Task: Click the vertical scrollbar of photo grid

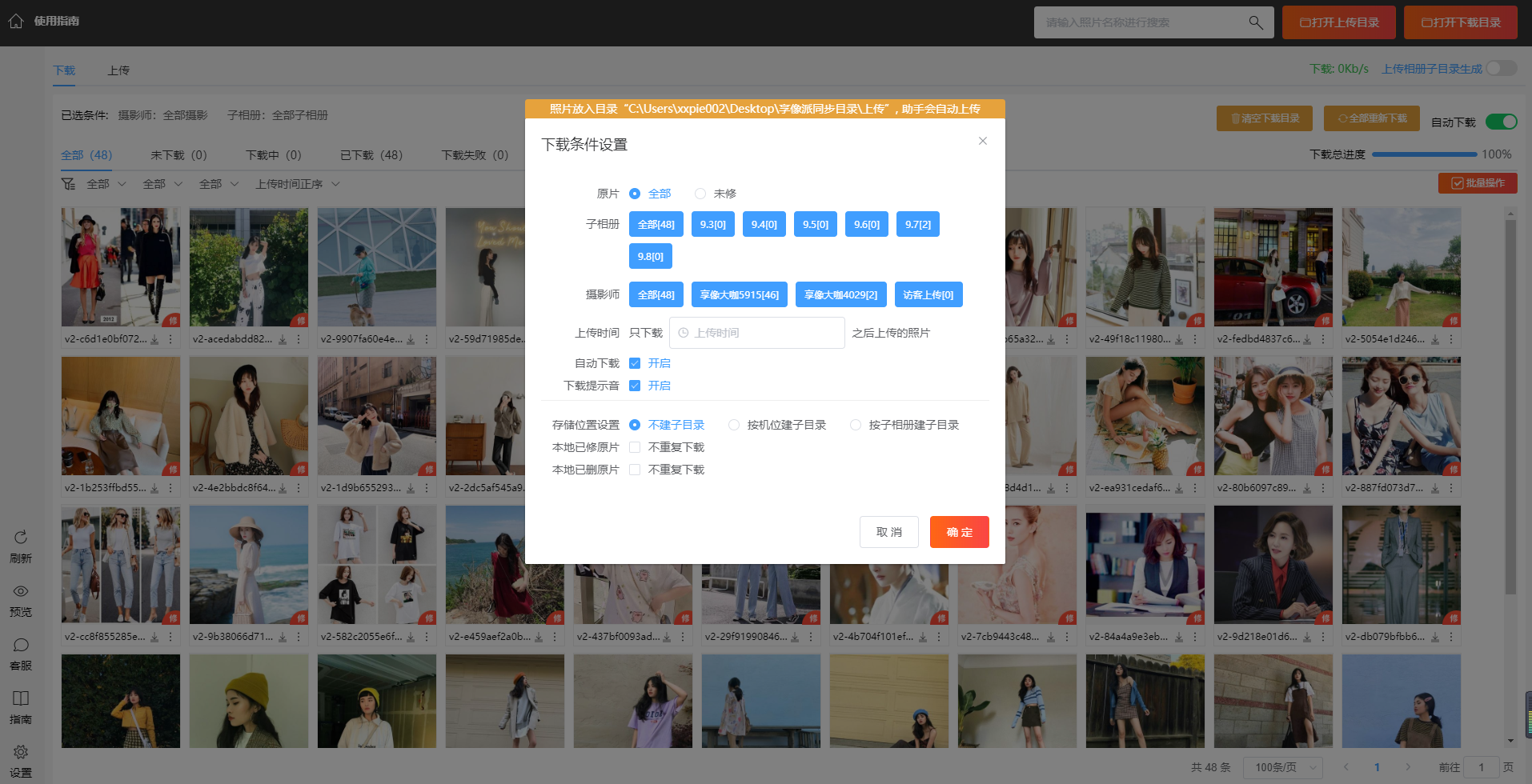Action: tap(1510, 406)
